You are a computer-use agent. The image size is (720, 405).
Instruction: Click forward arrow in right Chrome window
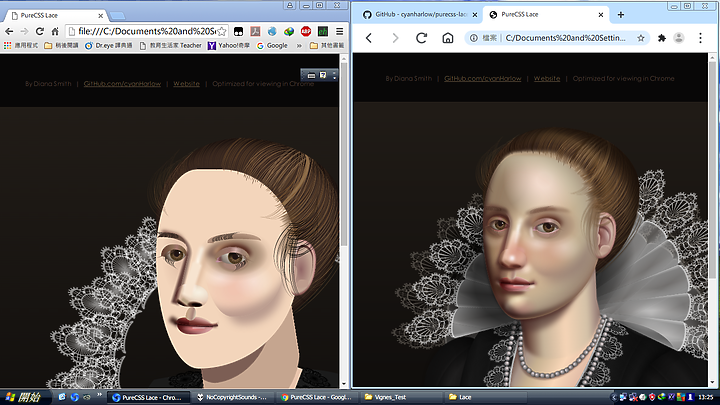[395, 38]
